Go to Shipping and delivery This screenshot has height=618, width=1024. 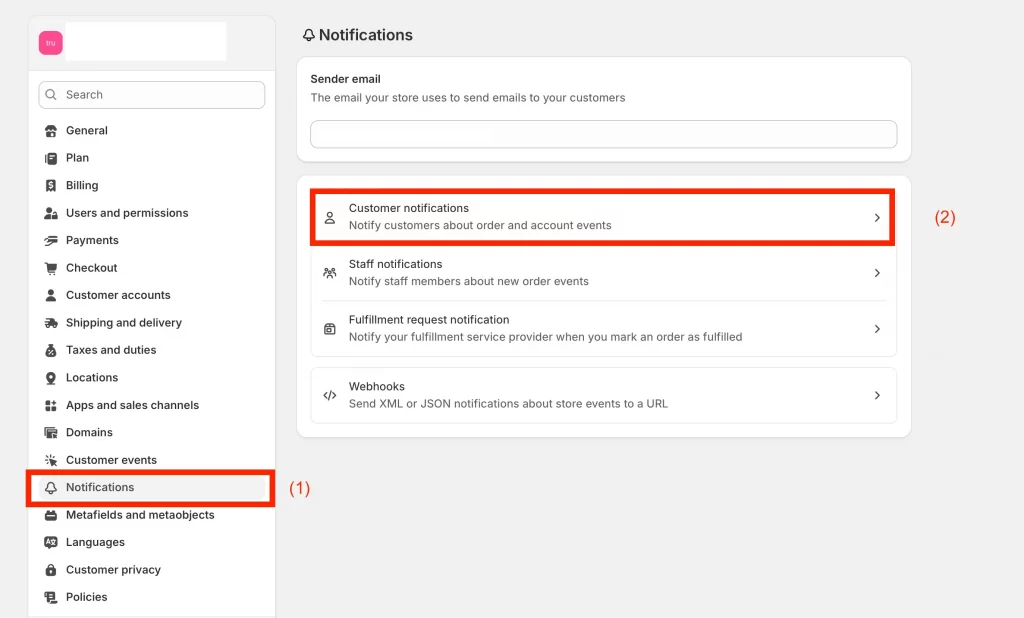(x=152, y=323)
